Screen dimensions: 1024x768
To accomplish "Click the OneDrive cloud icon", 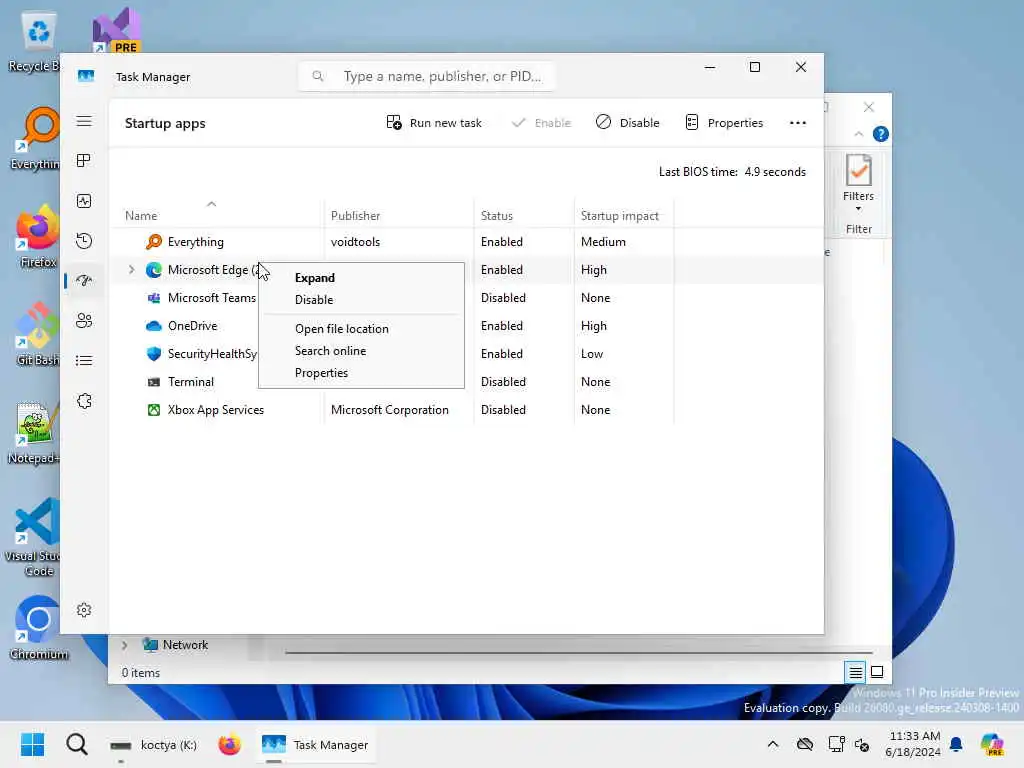I will (153, 326).
